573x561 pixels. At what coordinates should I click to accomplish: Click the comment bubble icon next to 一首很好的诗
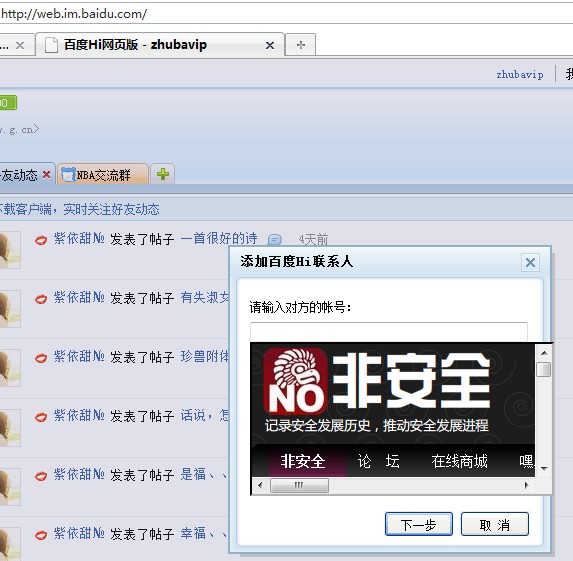274,240
